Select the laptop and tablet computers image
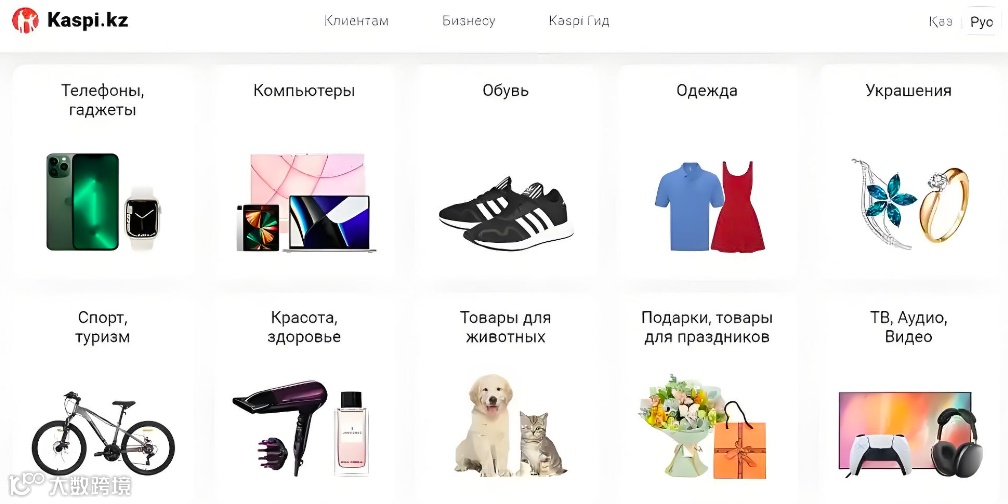This screenshot has width=1008, height=504. click(306, 202)
